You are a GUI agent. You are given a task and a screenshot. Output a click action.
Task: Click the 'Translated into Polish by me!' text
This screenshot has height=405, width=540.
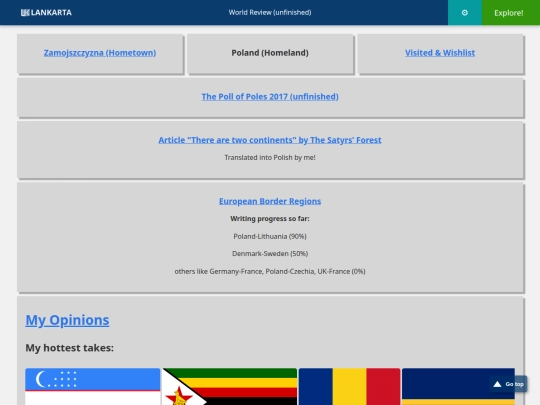click(x=270, y=157)
